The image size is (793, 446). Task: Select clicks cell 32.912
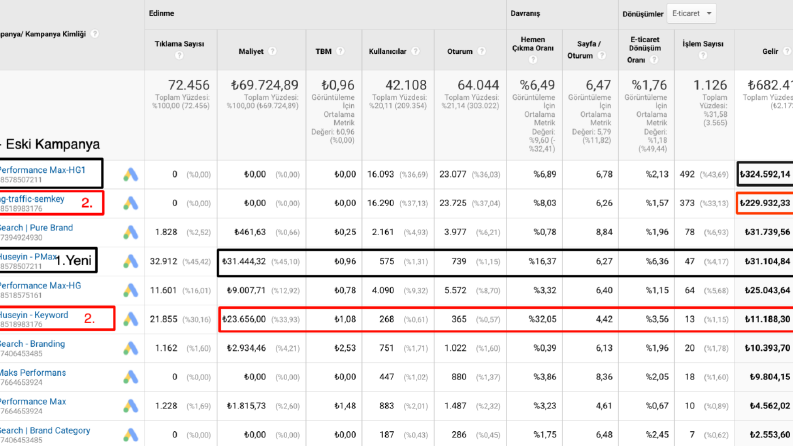click(x=163, y=261)
